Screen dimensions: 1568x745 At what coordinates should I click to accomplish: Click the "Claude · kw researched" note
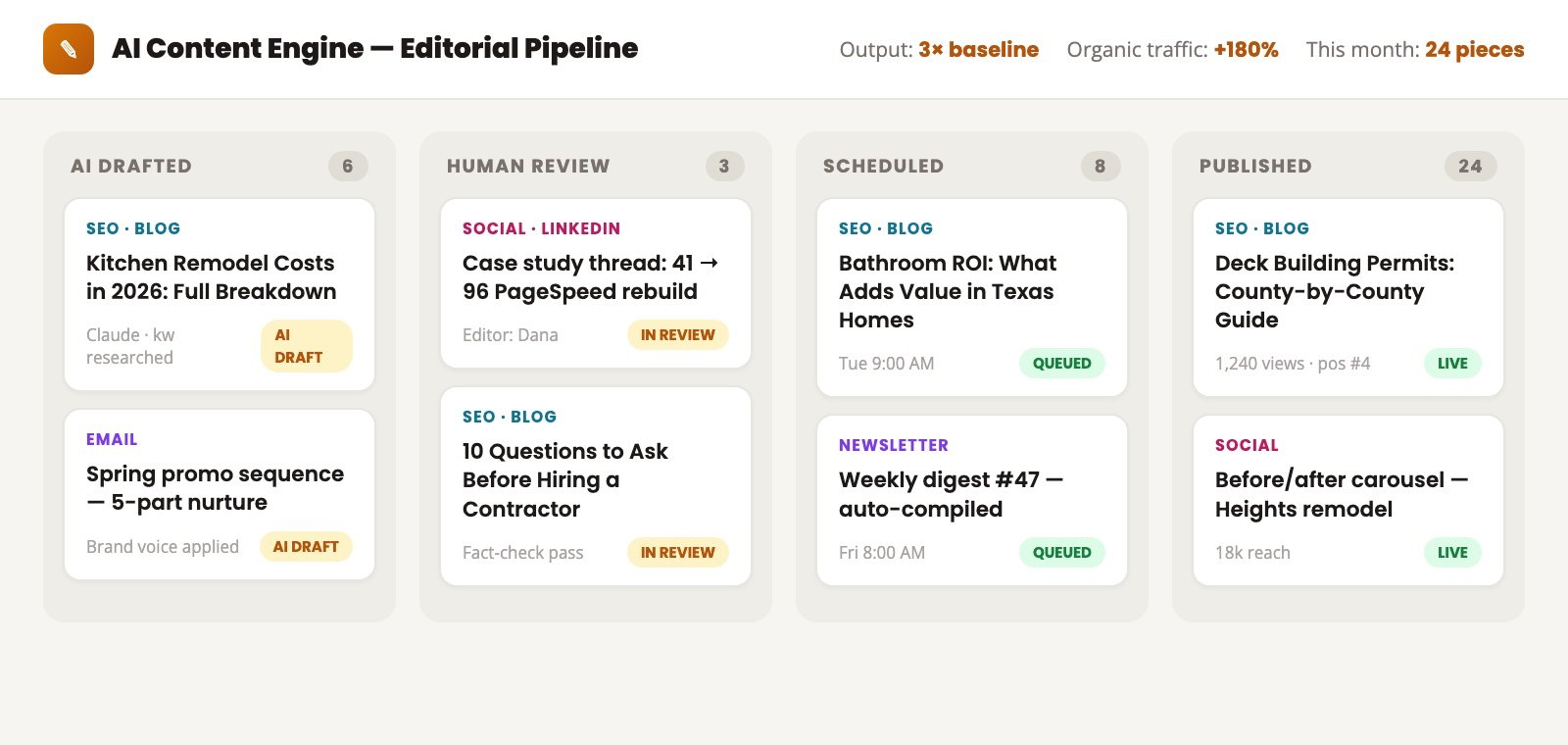coord(130,346)
